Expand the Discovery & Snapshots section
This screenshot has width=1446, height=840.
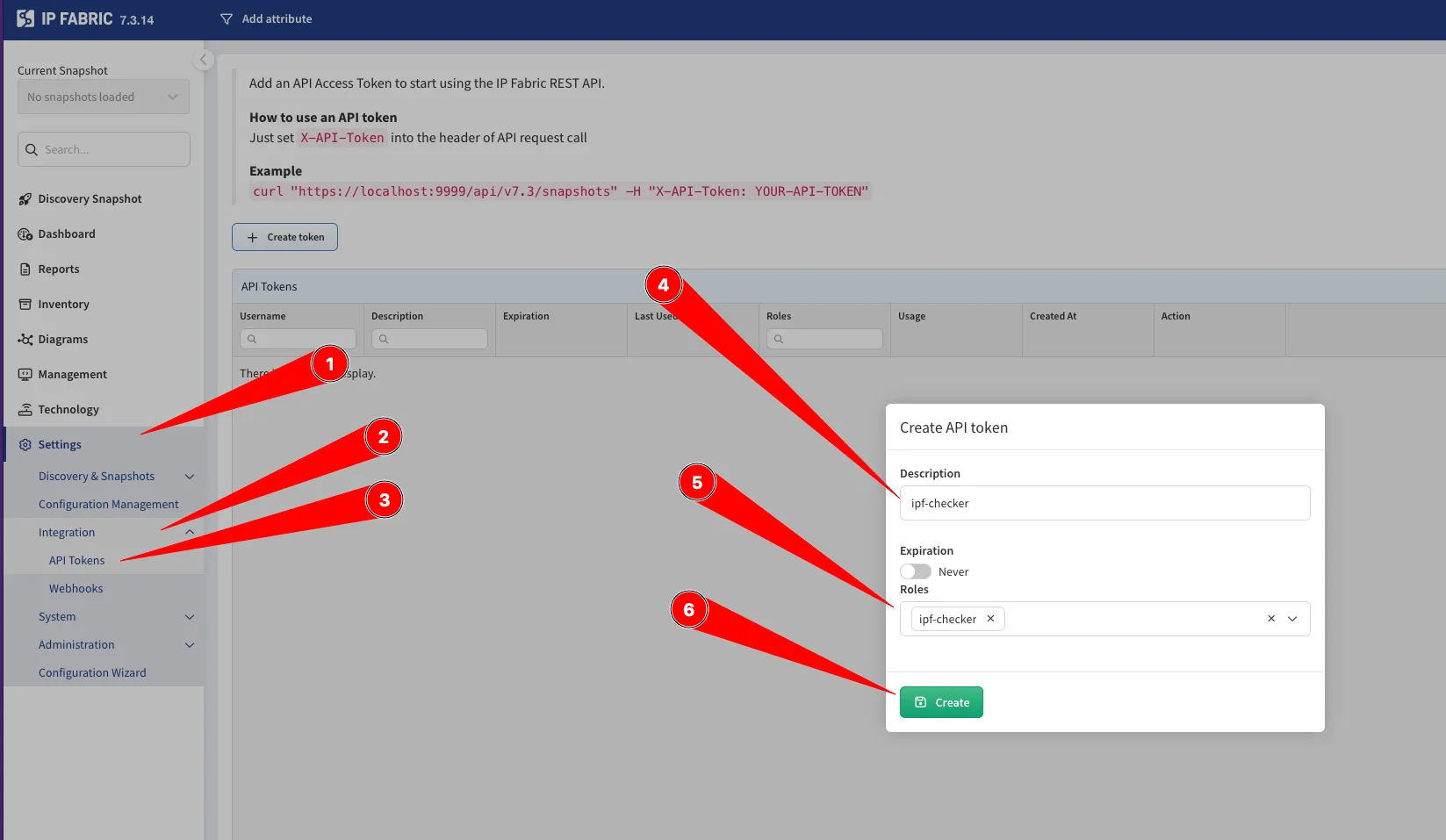pyautogui.click(x=190, y=477)
